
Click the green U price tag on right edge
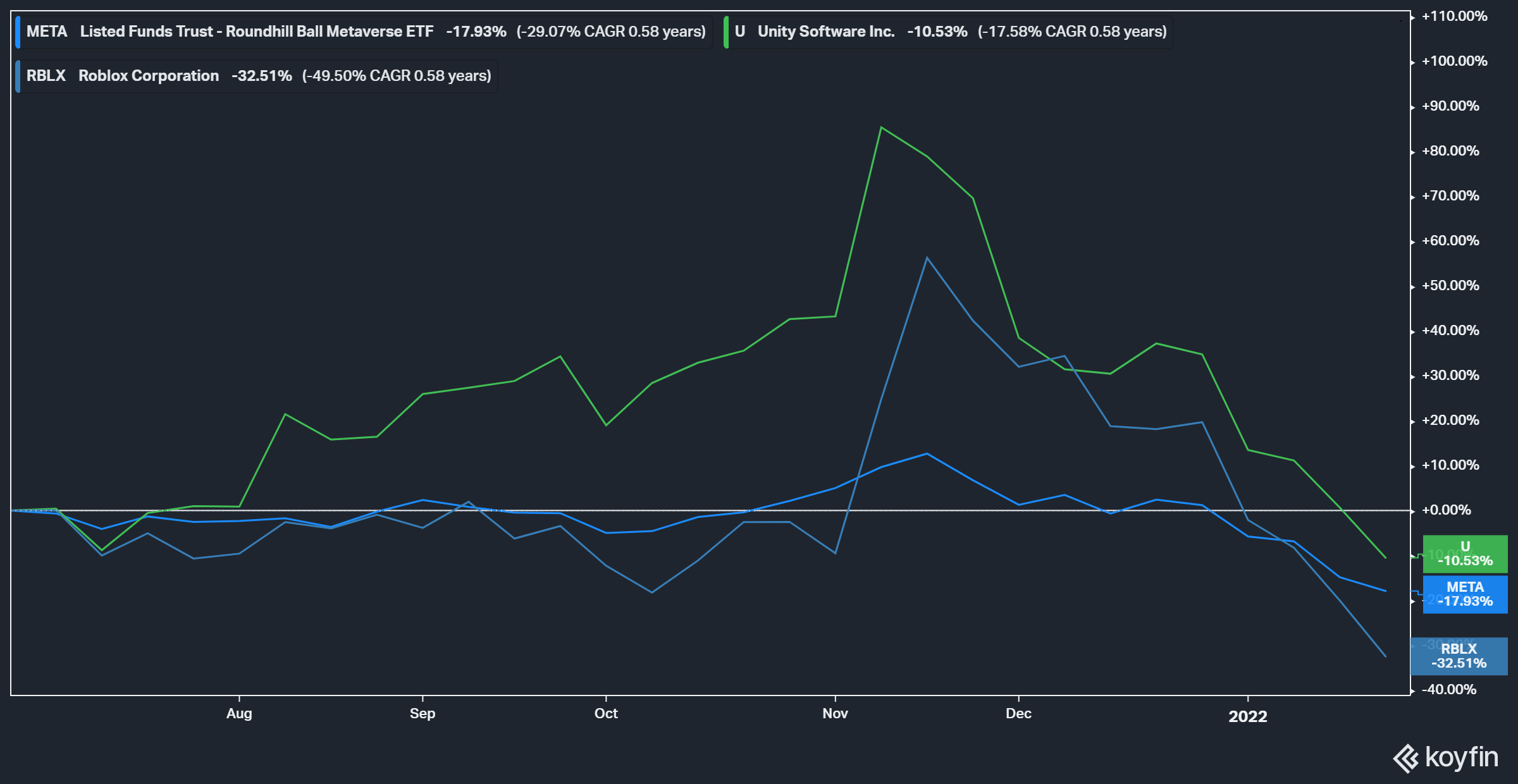click(1465, 554)
